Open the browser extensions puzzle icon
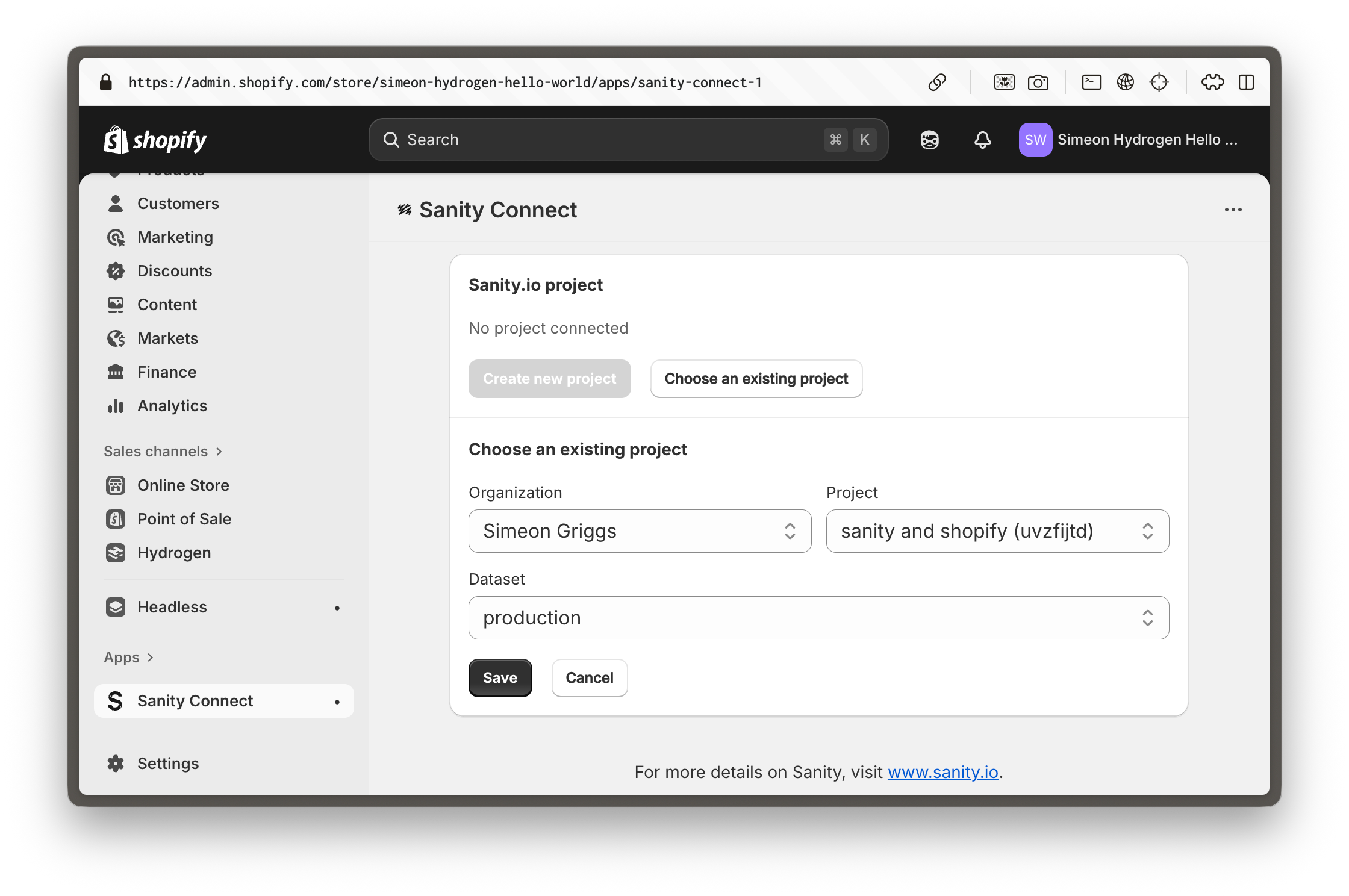Viewport: 1349px width, 896px height. (1212, 82)
